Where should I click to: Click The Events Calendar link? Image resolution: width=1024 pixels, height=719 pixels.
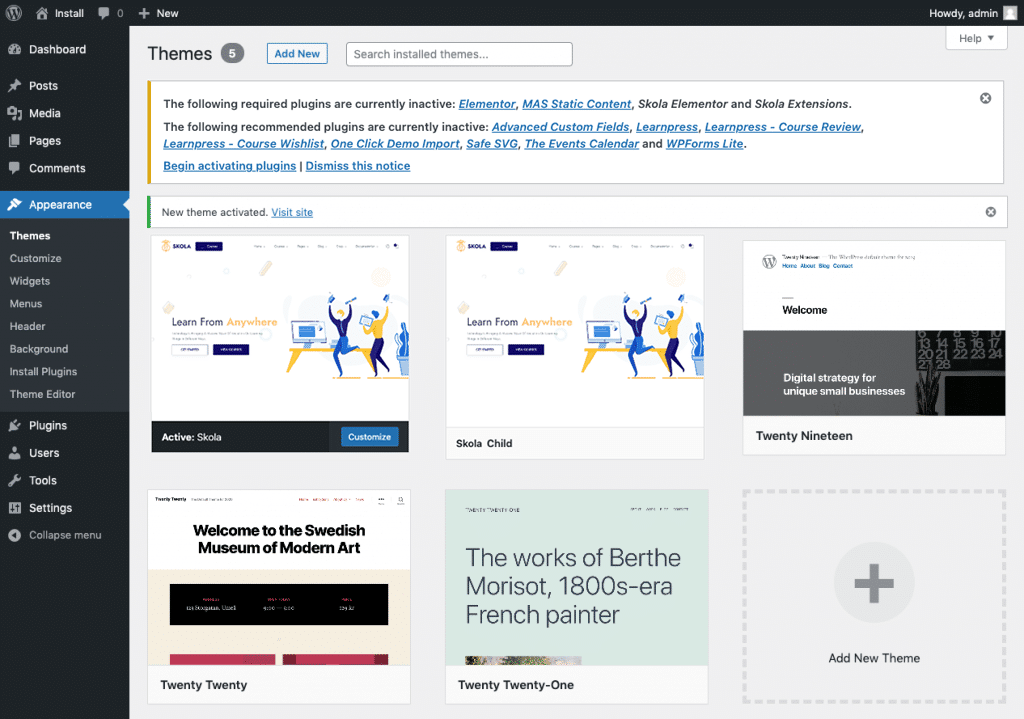pyautogui.click(x=582, y=144)
